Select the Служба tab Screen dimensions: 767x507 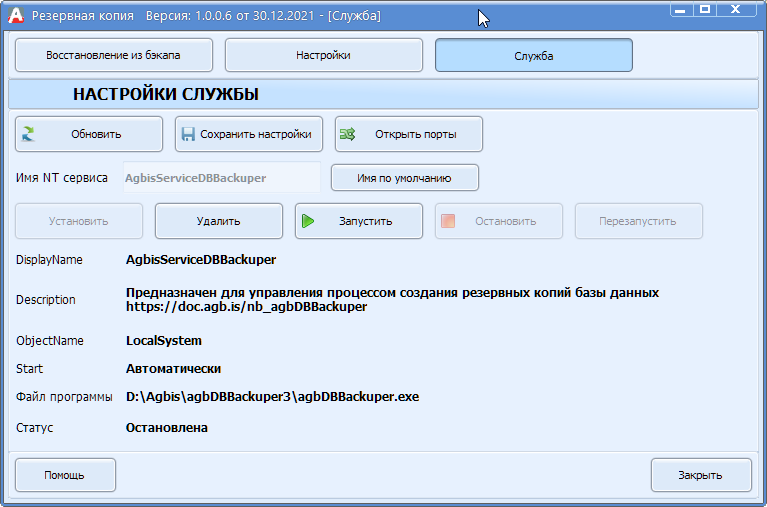pos(534,55)
